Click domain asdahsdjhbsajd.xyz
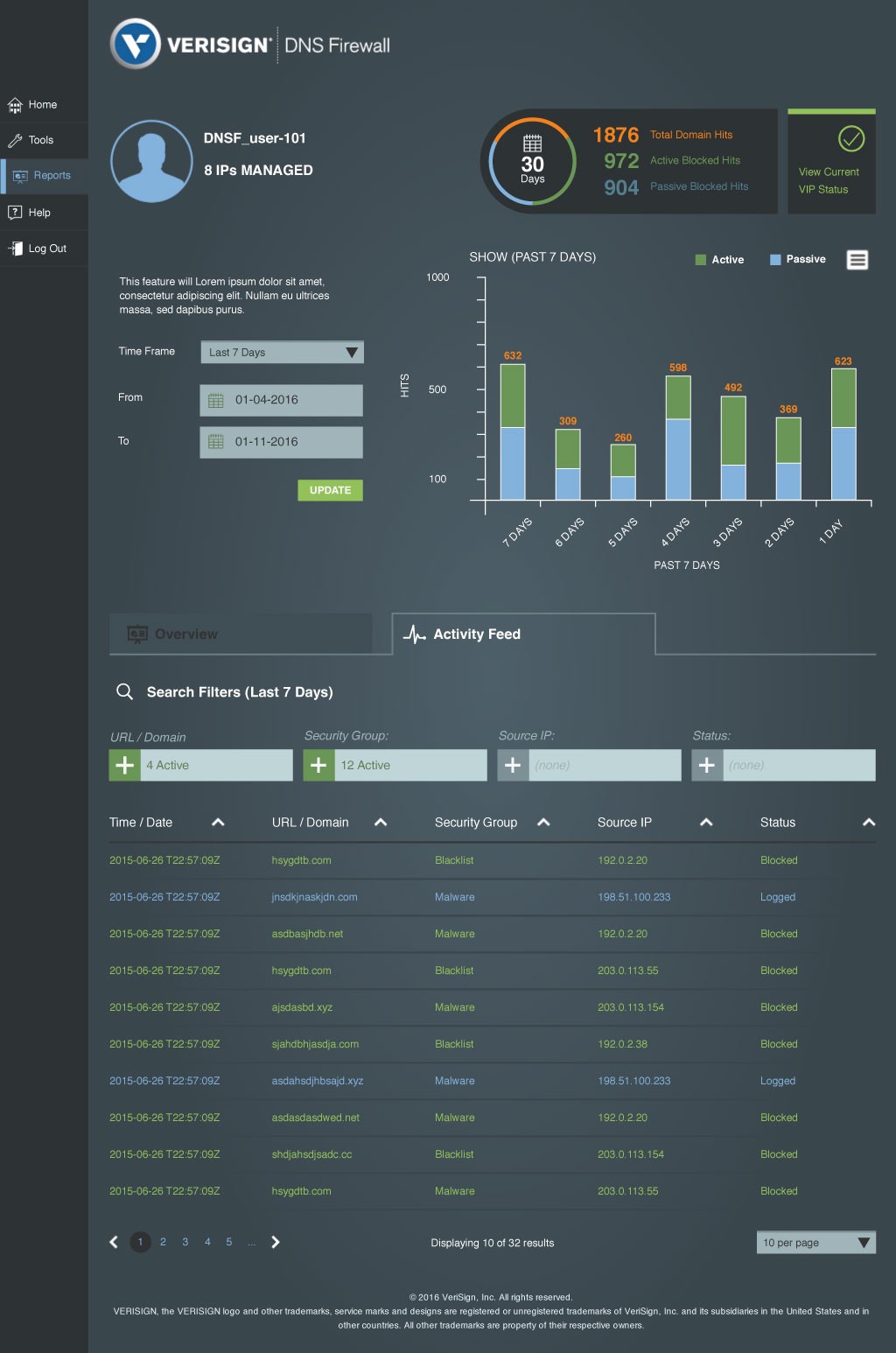This screenshot has width=896, height=1353. pyautogui.click(x=317, y=1081)
